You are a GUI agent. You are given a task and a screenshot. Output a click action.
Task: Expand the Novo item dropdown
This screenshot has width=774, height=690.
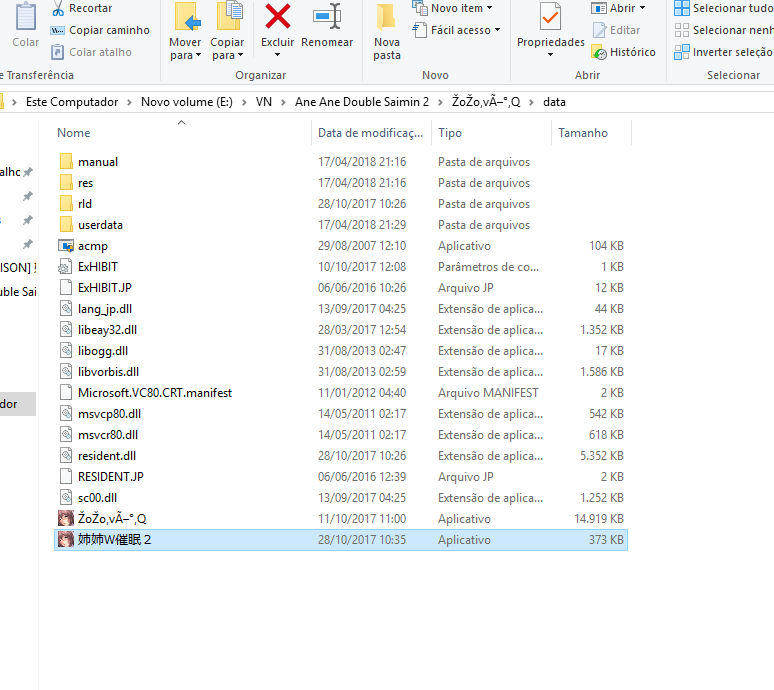coord(453,8)
